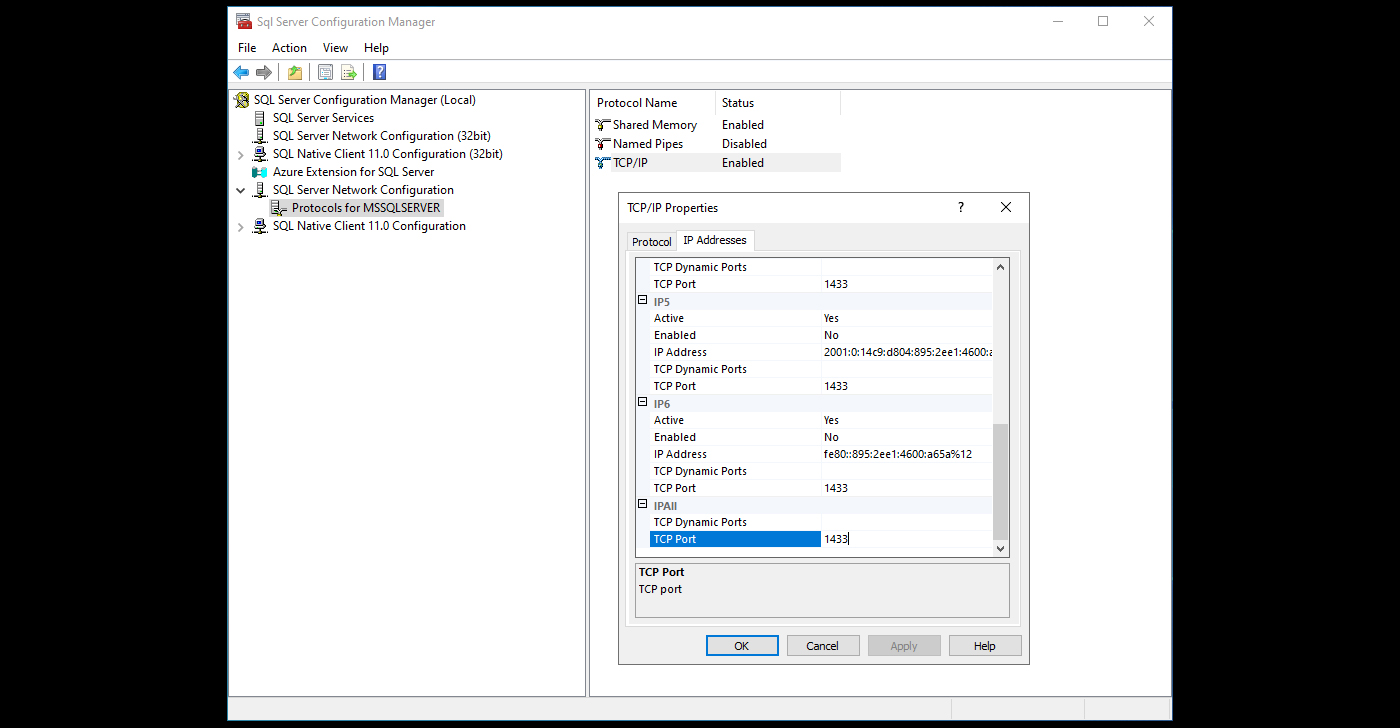Viewport: 1400px width, 728px height.
Task: Expand SQL Native Client 11.0 Configuration (32bit)
Action: 240,155
